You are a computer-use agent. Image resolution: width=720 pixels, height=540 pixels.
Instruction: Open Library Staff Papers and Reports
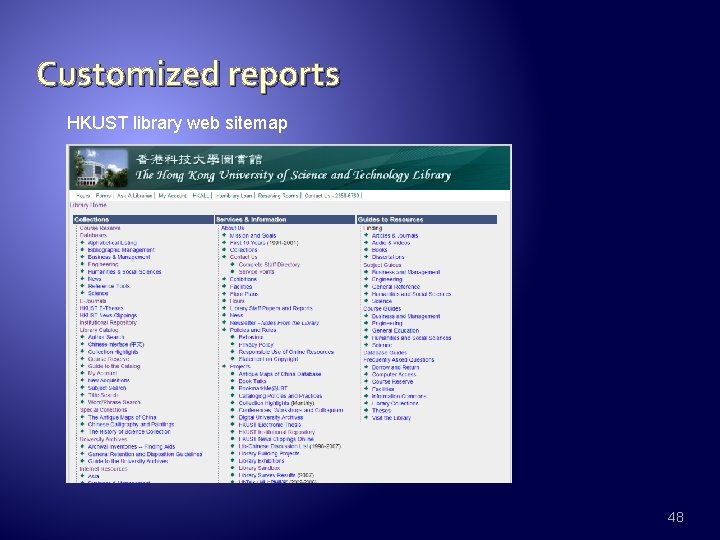(271, 309)
